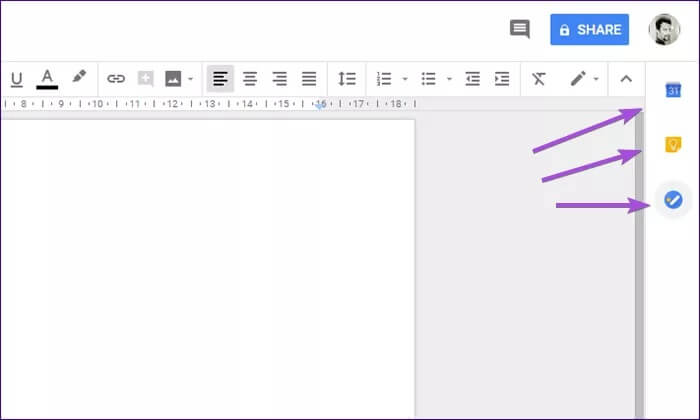Screen dimensions: 700x420
Task: Expand the insert image dropdown arrow
Action: 190,78
